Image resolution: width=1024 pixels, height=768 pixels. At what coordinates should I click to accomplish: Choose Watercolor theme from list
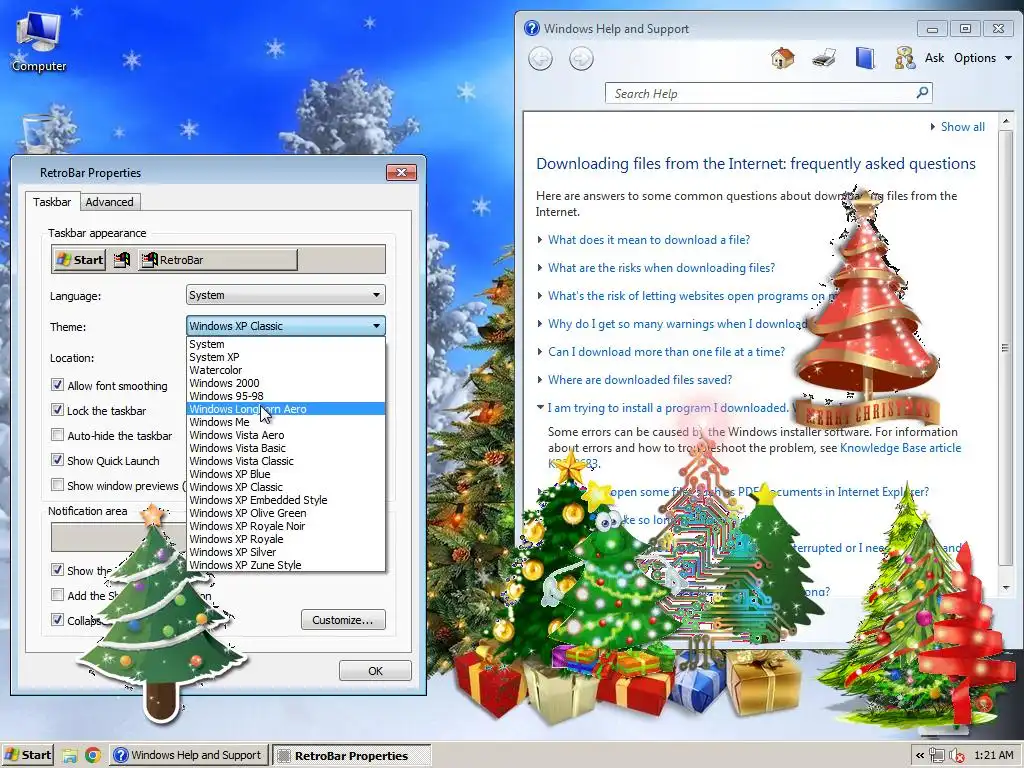tap(286, 370)
